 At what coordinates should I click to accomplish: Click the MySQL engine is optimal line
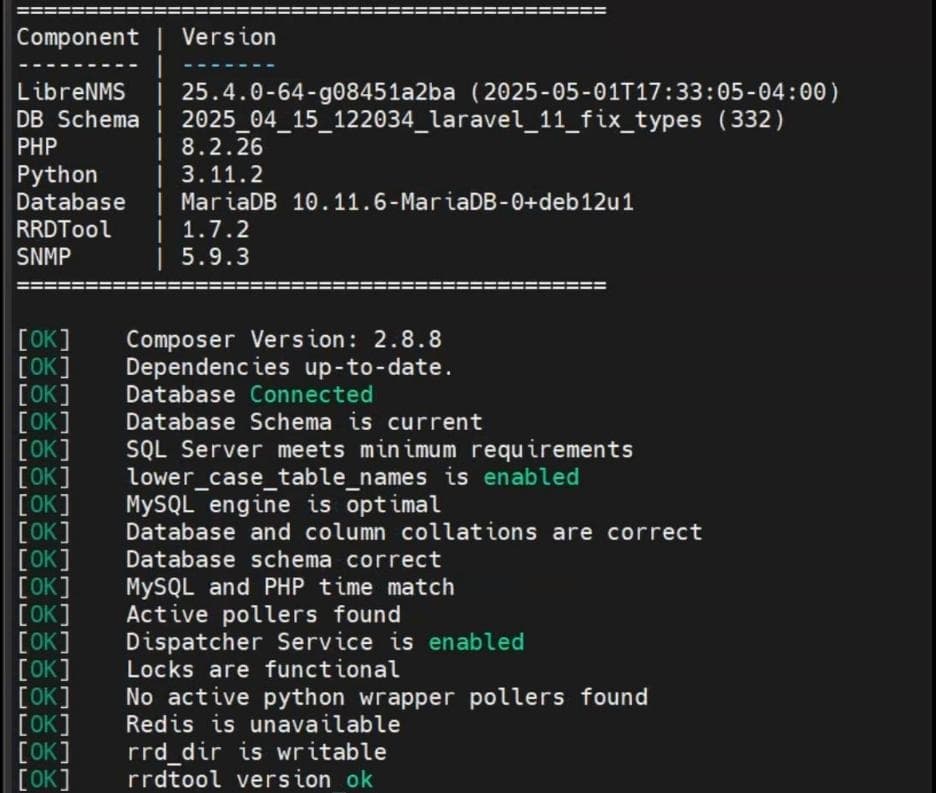point(284,505)
